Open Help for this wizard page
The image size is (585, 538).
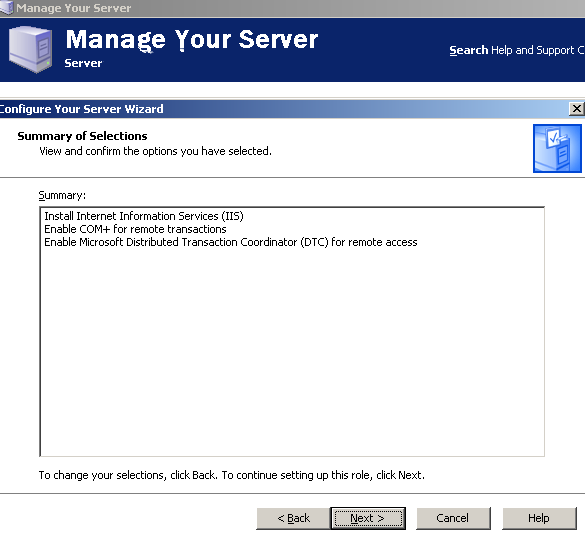[x=539, y=518]
